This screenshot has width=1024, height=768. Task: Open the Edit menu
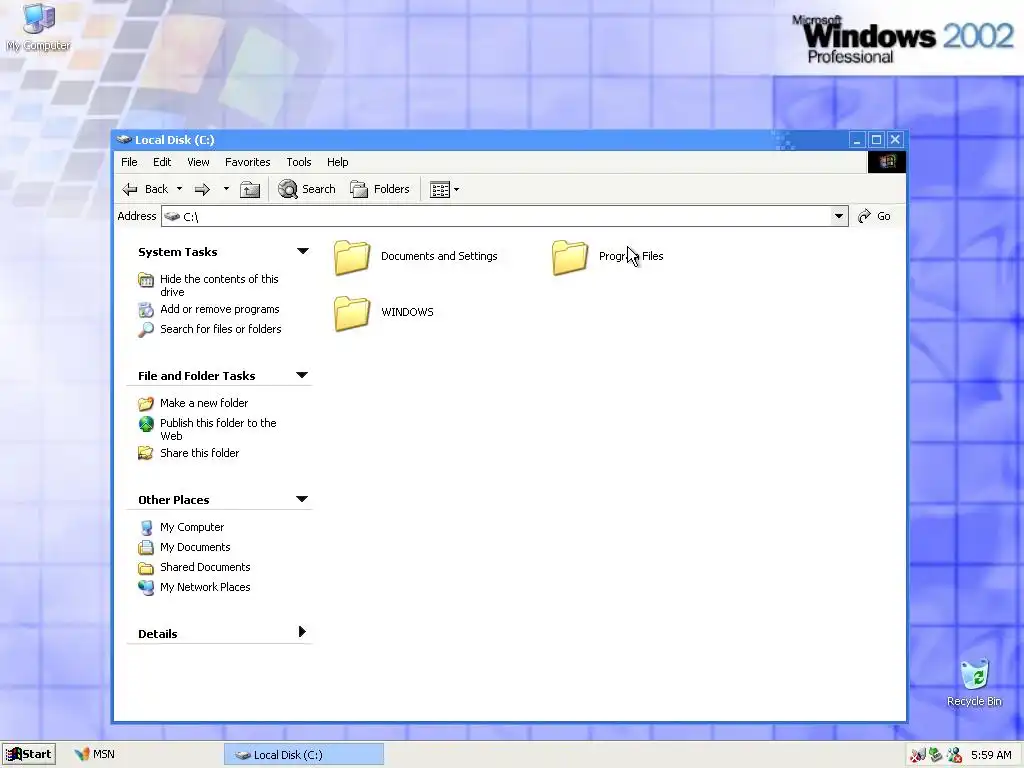pos(162,162)
